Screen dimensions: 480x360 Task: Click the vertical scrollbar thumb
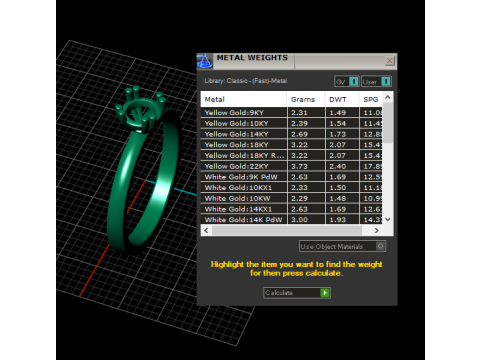pyautogui.click(x=388, y=123)
